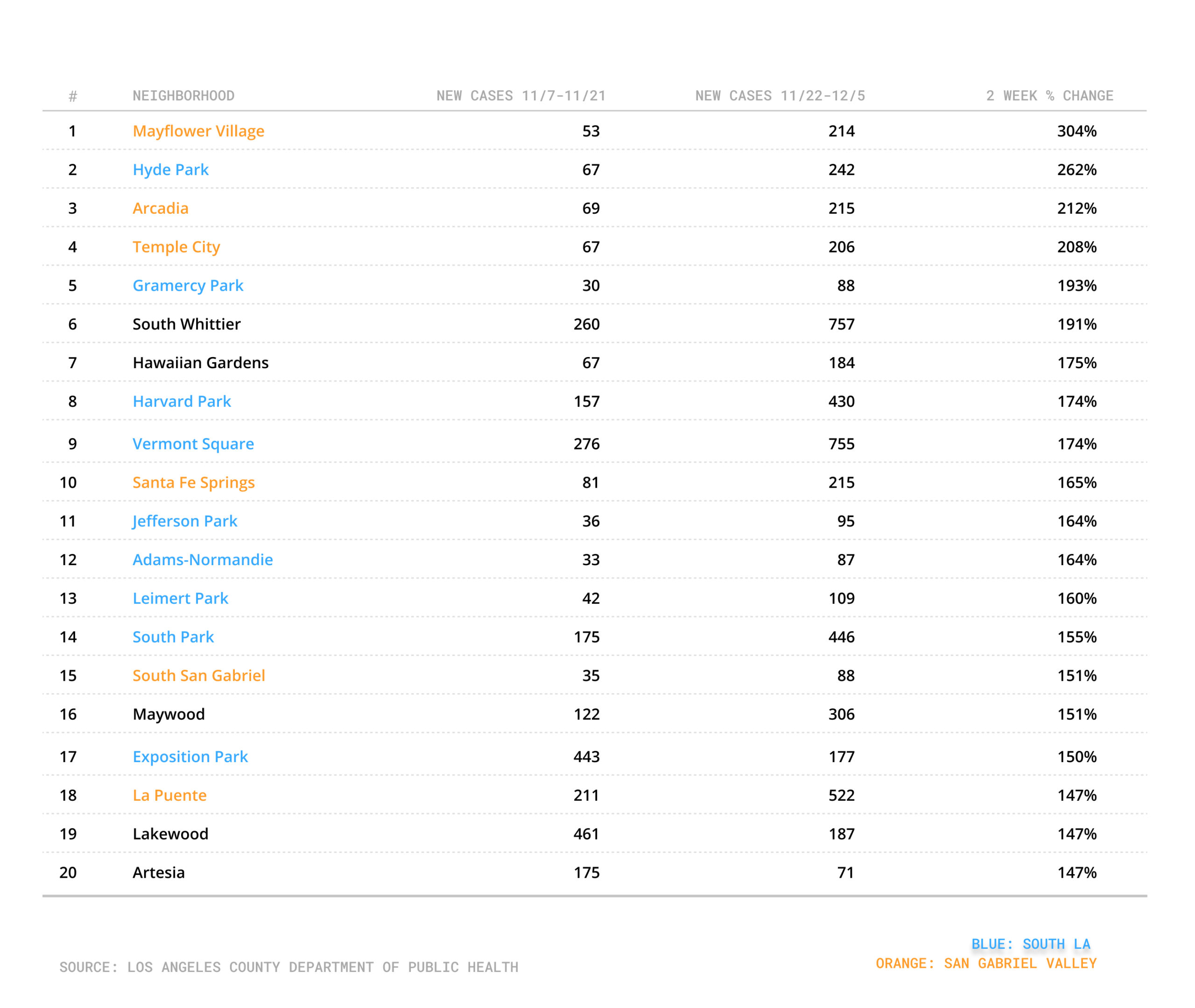Image resolution: width=1195 pixels, height=1008 pixels.
Task: Click the ORANGE: SAN GABRIEL VALLEY legend
Action: pyautogui.click(x=986, y=963)
